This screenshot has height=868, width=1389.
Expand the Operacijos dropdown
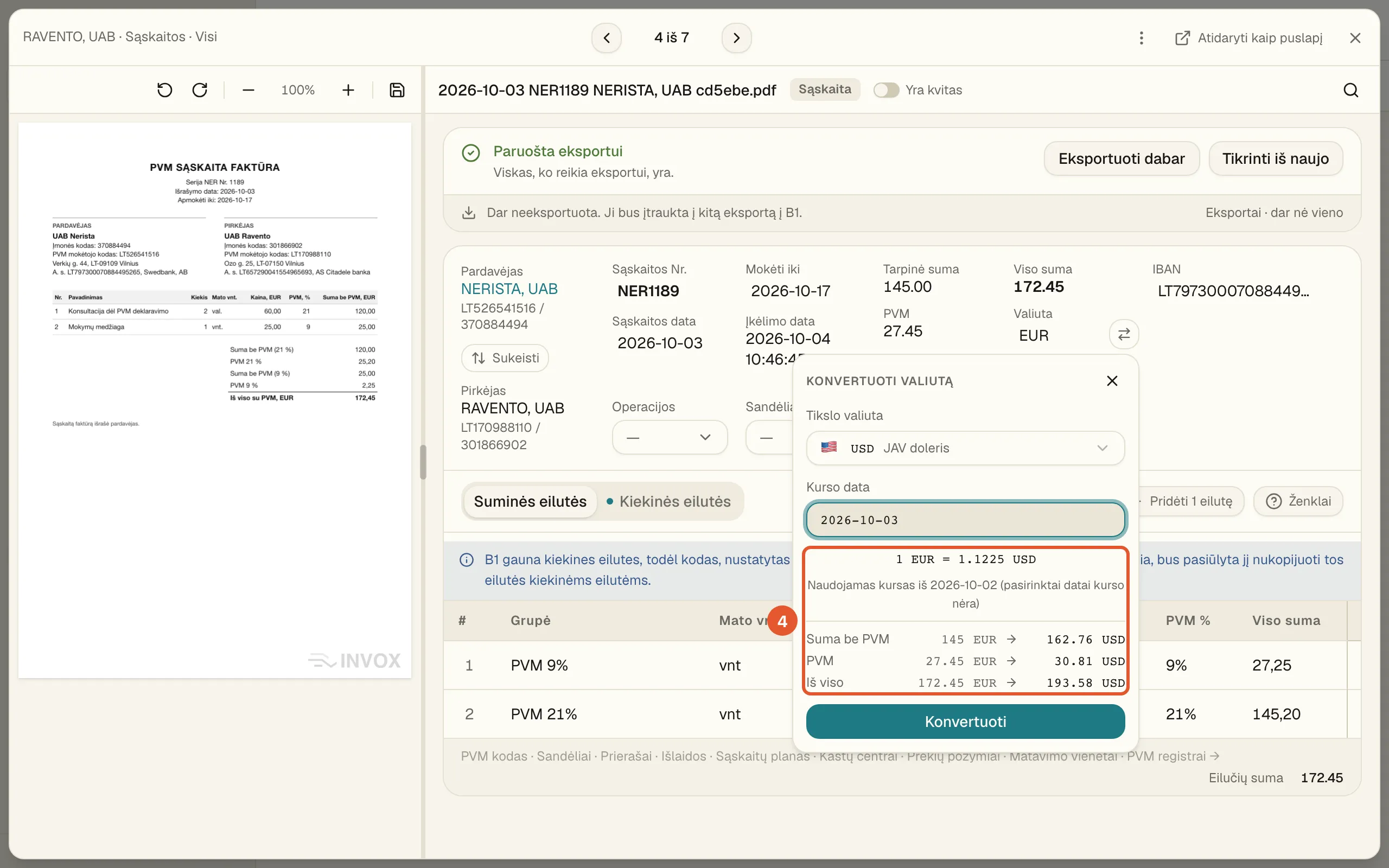[x=670, y=437]
